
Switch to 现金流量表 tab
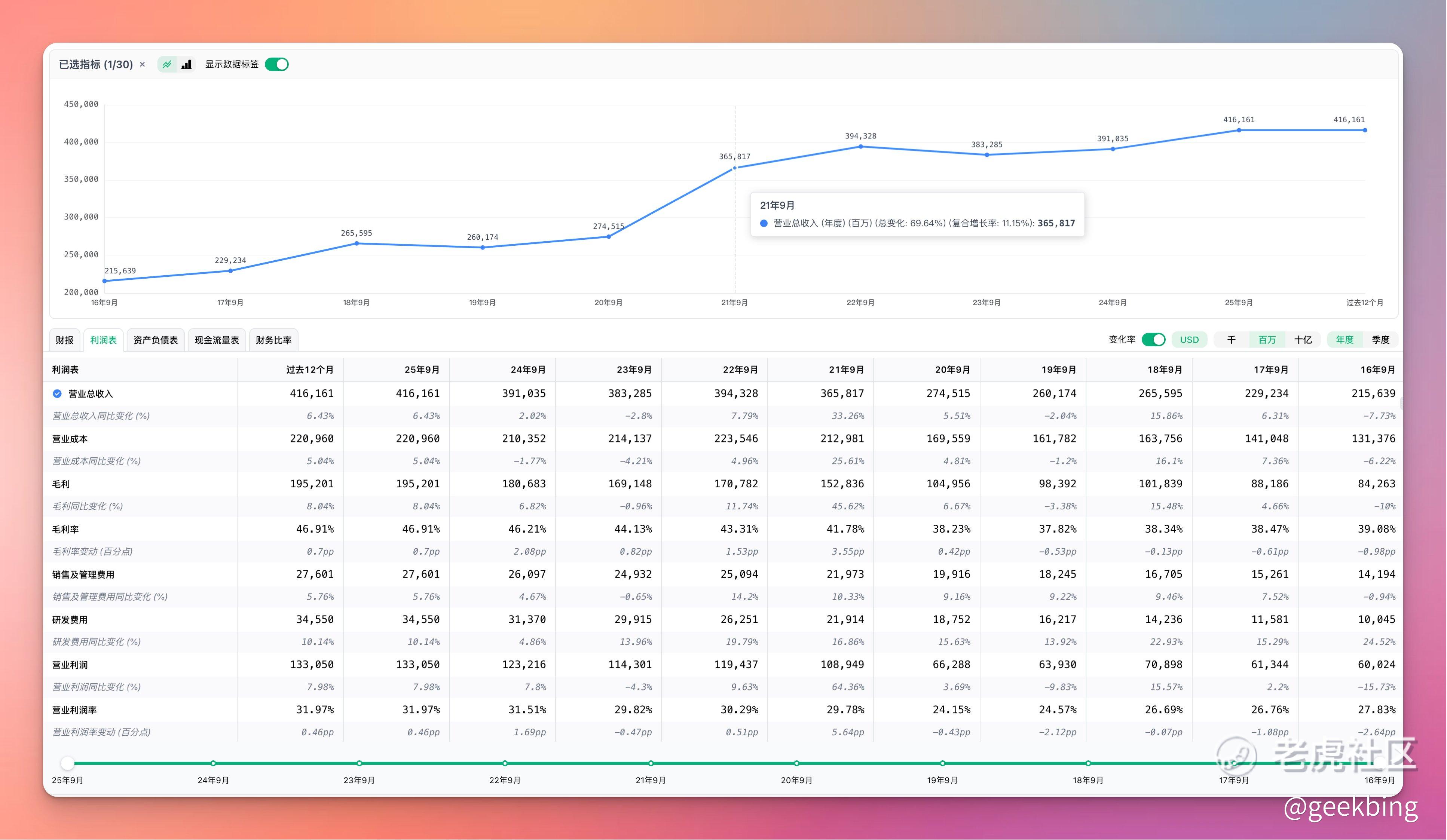[x=217, y=340]
